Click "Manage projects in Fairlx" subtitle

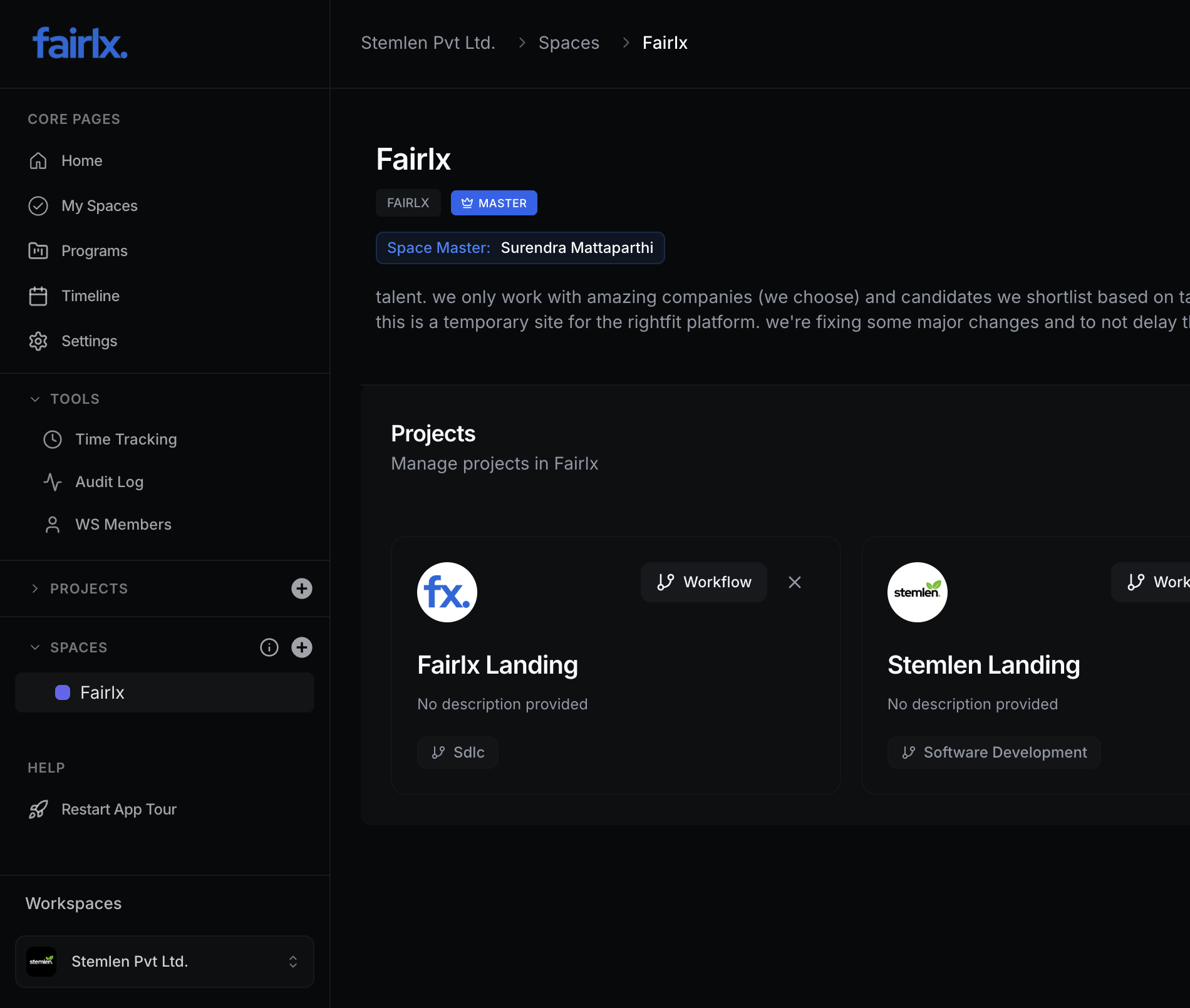[x=495, y=463]
